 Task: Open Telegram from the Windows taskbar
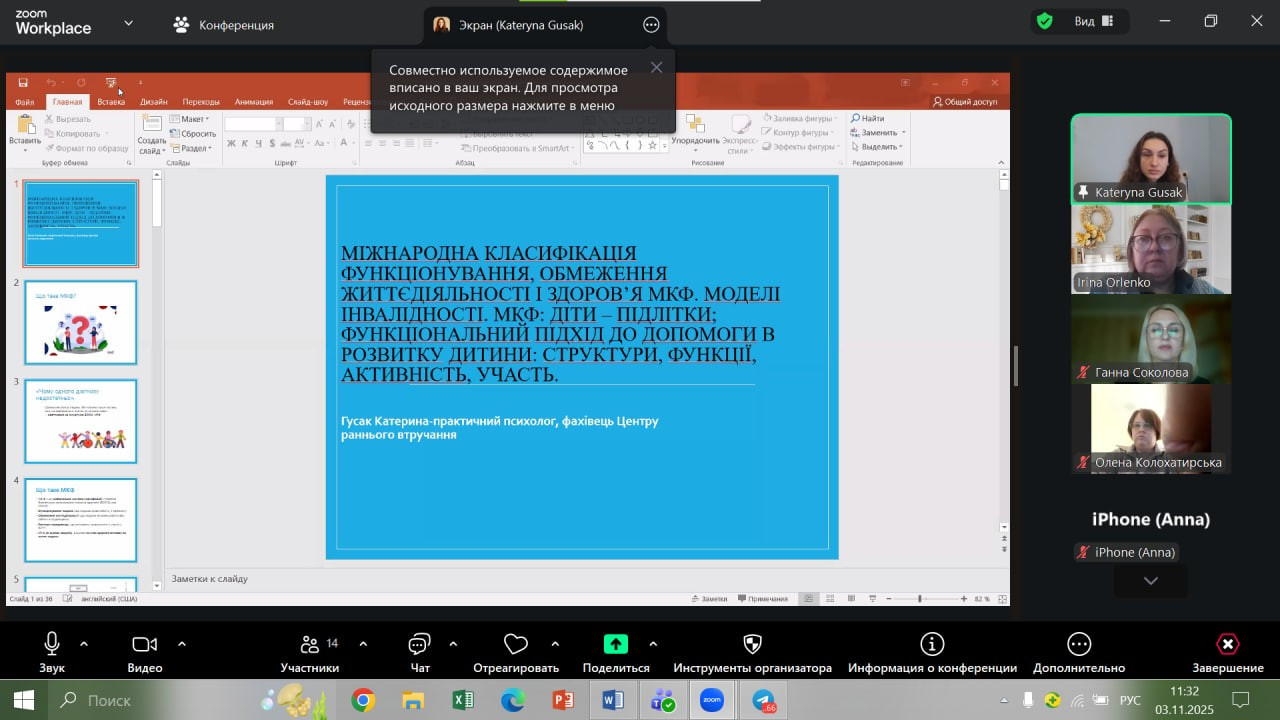click(x=763, y=701)
